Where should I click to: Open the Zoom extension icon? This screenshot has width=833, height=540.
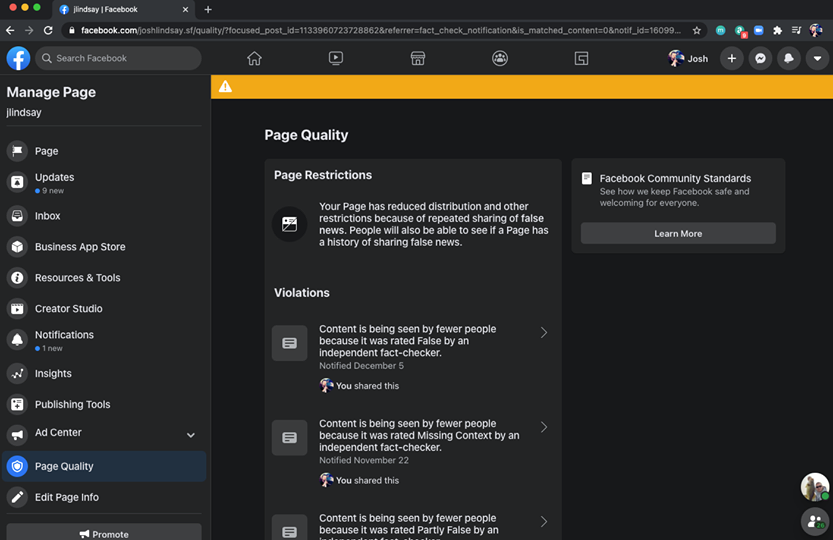(x=759, y=30)
